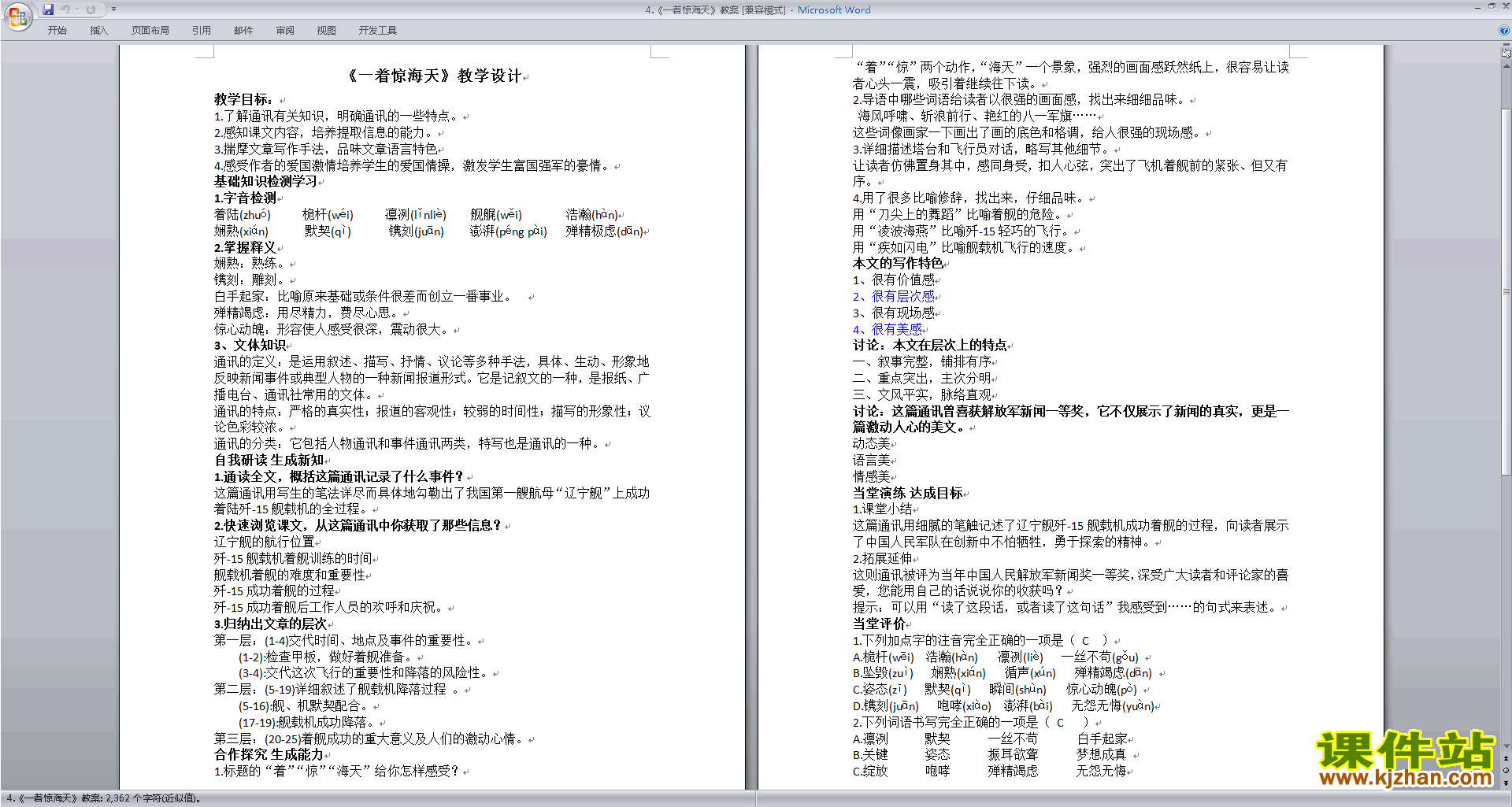1512x807 pixels.
Task: Open the 邮件 ribbon tab
Action: (243, 30)
